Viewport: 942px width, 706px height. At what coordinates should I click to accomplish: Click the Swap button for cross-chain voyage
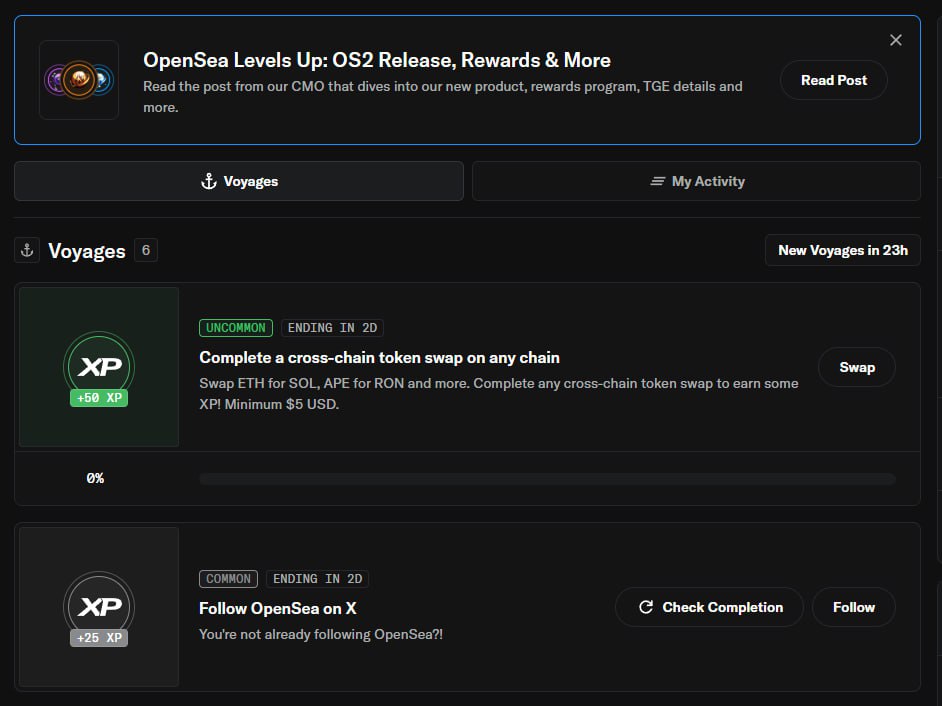(857, 367)
